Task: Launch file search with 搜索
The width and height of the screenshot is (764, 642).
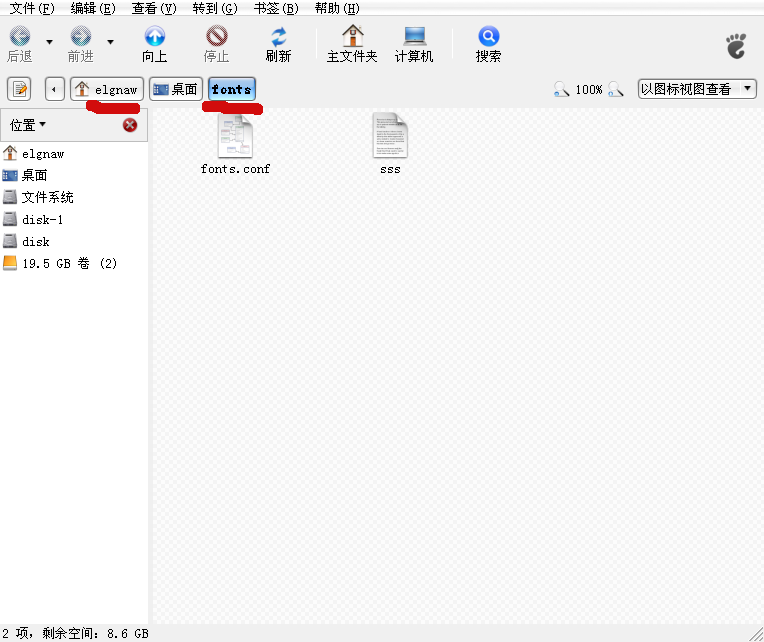Action: pyautogui.click(x=488, y=44)
